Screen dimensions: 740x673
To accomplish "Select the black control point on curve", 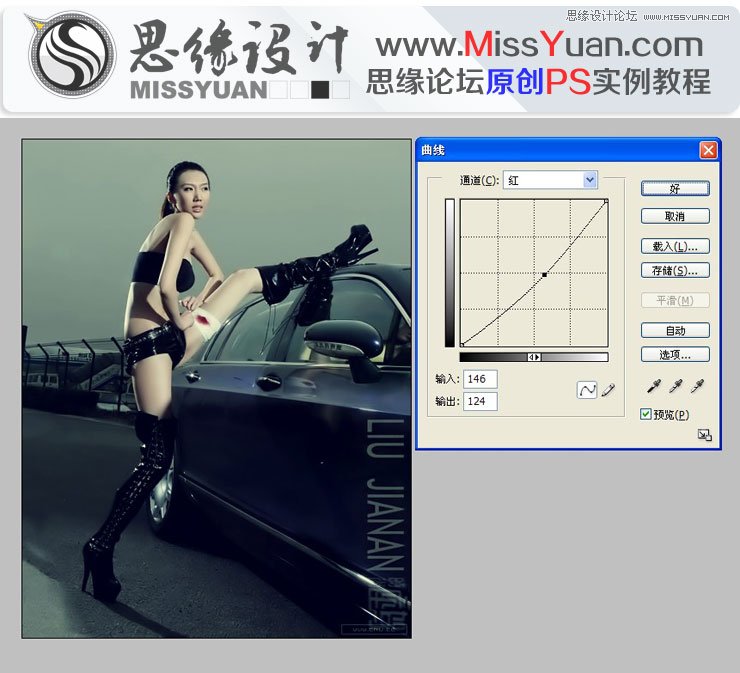I will (544, 274).
